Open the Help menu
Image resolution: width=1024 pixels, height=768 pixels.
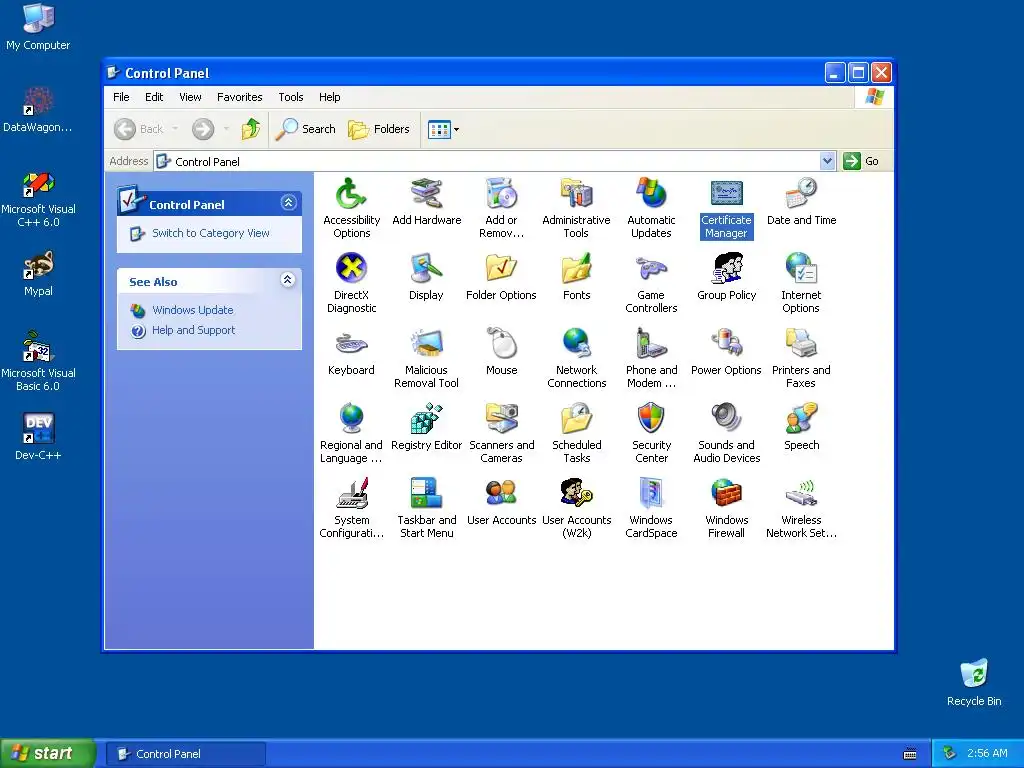[329, 97]
